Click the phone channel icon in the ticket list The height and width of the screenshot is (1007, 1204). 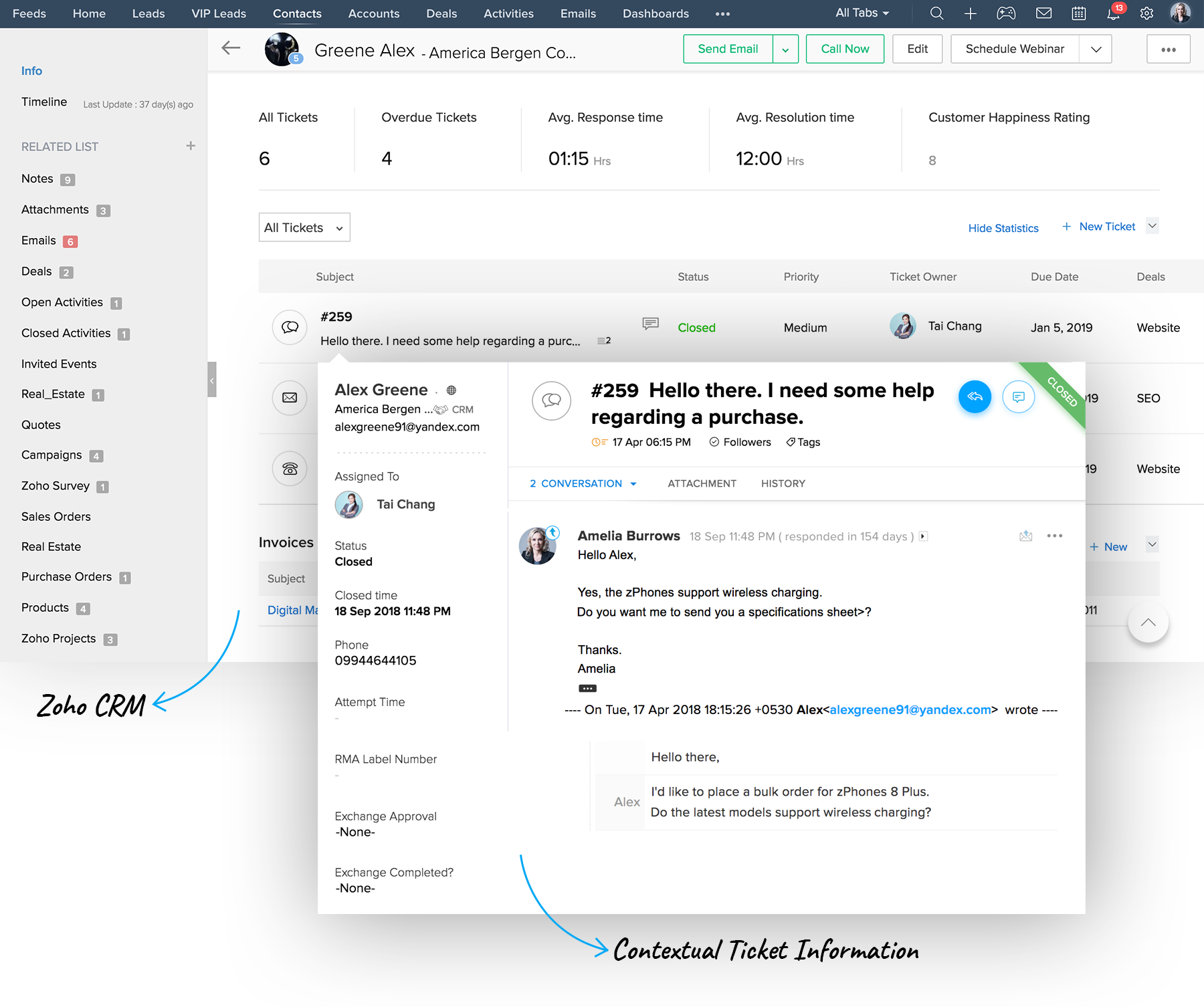click(290, 469)
